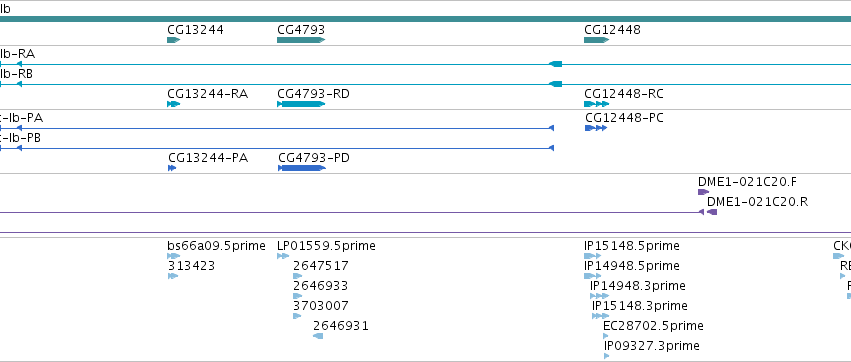Click the 2647517 EST arrow
Image resolution: width=851 pixels, height=362 pixels.
297,276
